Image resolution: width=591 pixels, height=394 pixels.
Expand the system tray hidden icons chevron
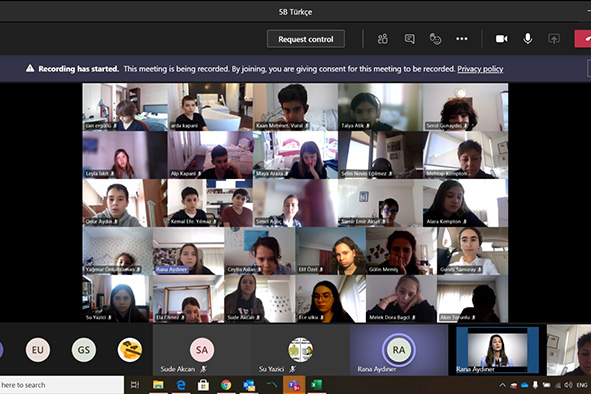tap(502, 385)
